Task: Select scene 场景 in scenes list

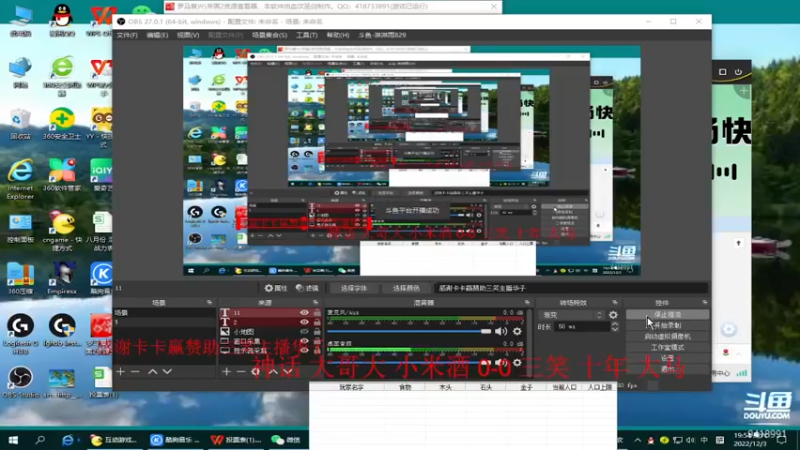Action: (164, 313)
